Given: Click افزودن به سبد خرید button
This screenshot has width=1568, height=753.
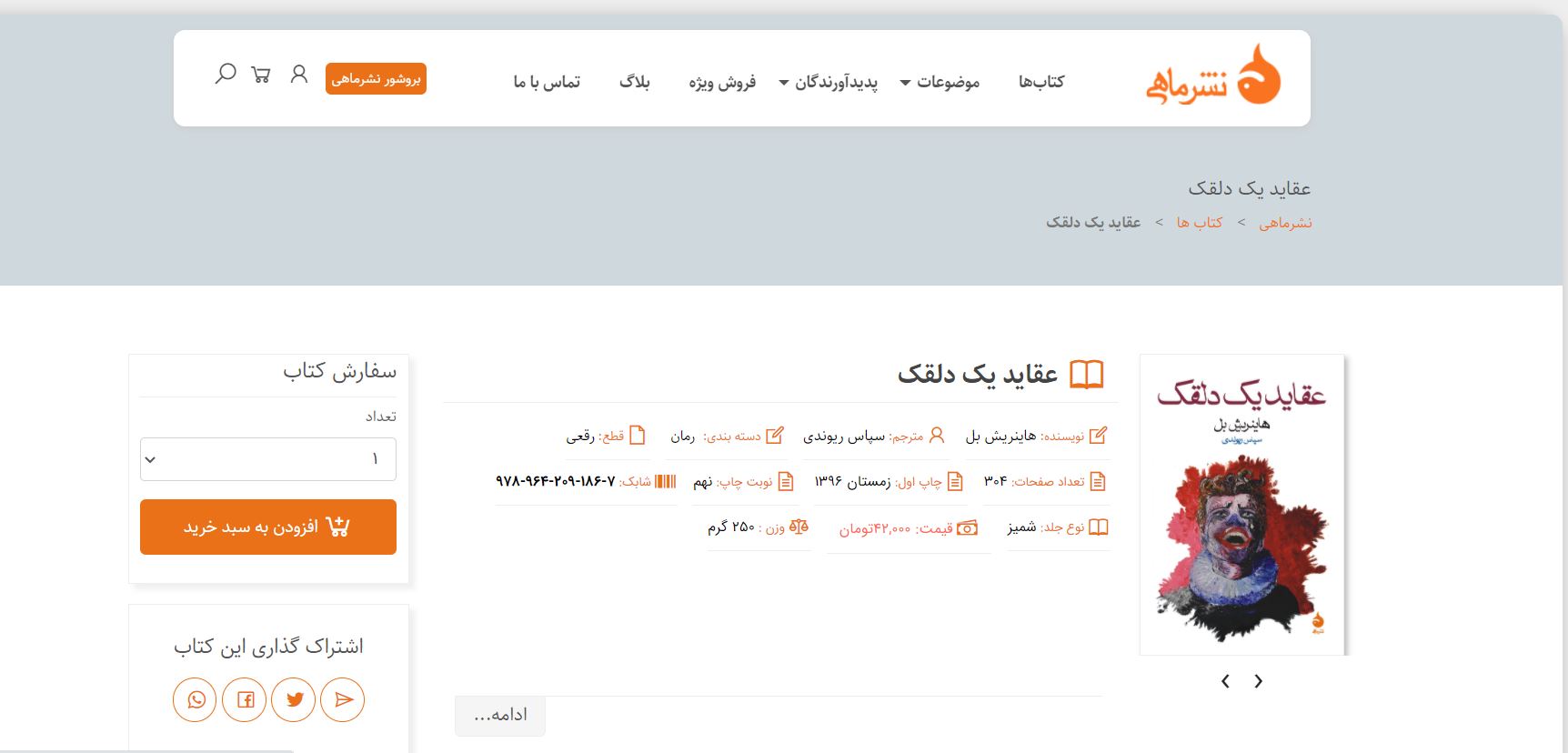Looking at the screenshot, I should pyautogui.click(x=268, y=527).
